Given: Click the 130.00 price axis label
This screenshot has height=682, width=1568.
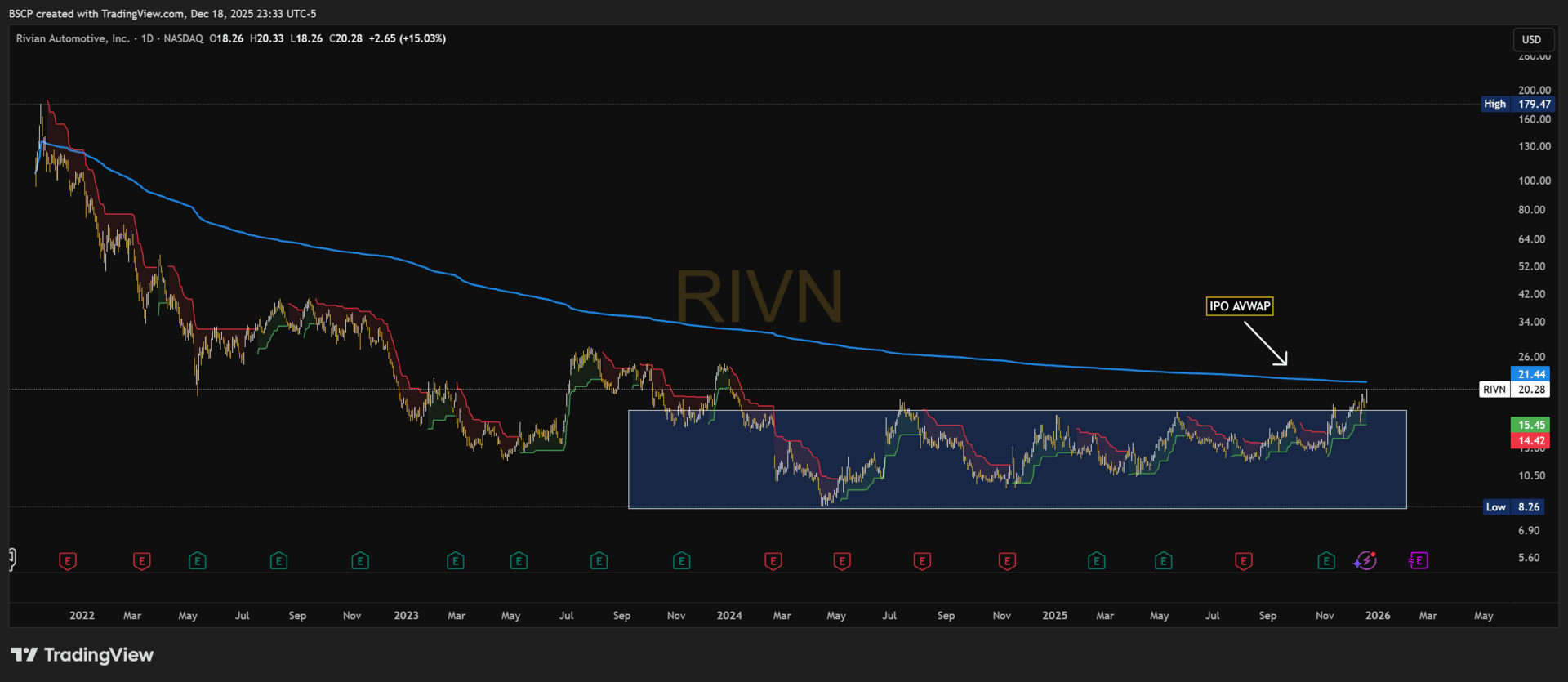Looking at the screenshot, I should coord(1535,146).
